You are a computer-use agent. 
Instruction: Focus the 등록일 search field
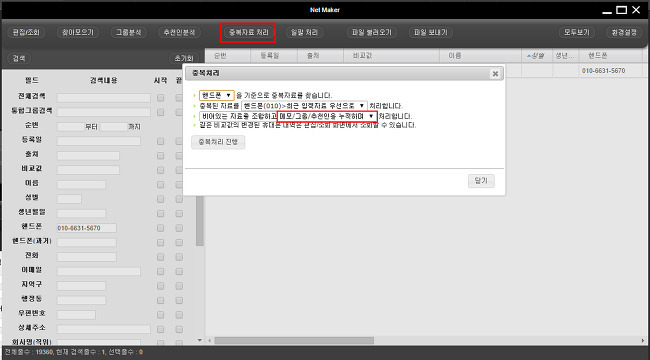[x=99, y=141]
